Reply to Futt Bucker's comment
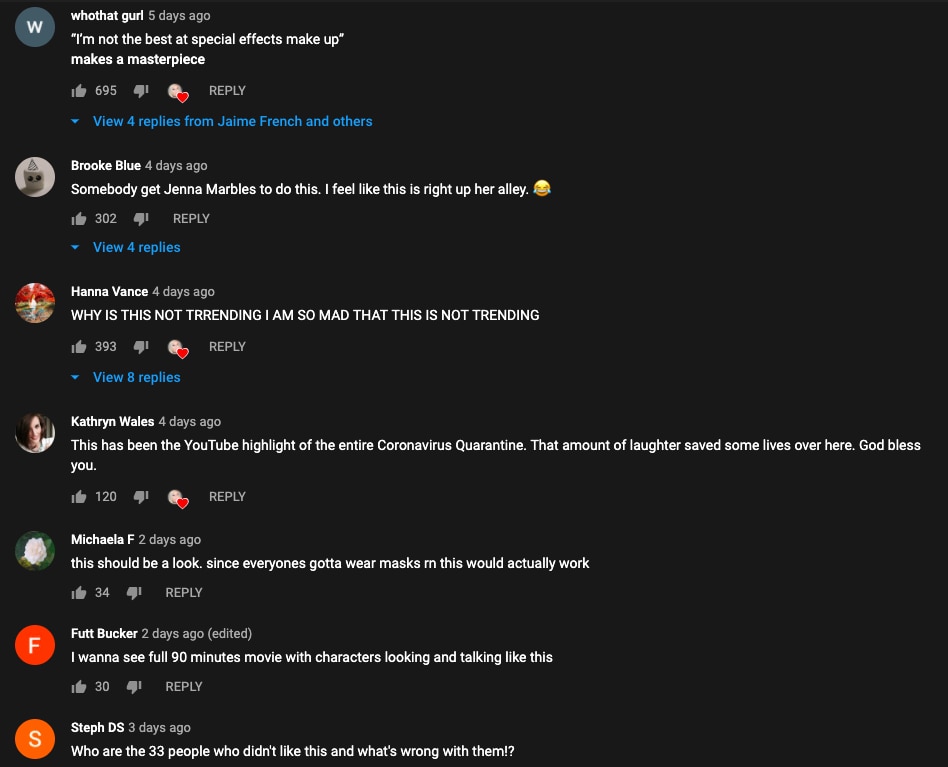 click(184, 687)
